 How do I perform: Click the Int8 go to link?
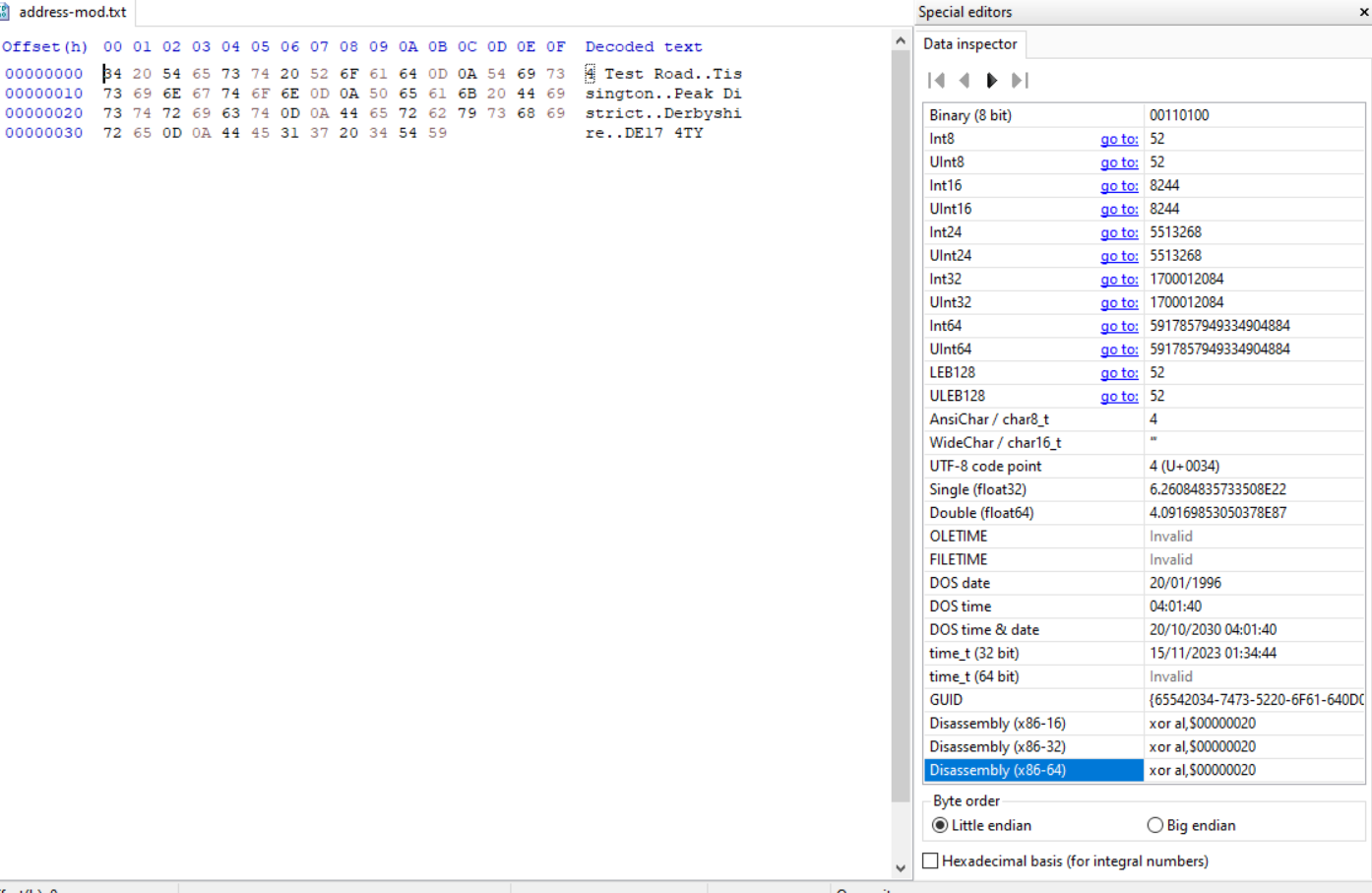pos(1119,139)
